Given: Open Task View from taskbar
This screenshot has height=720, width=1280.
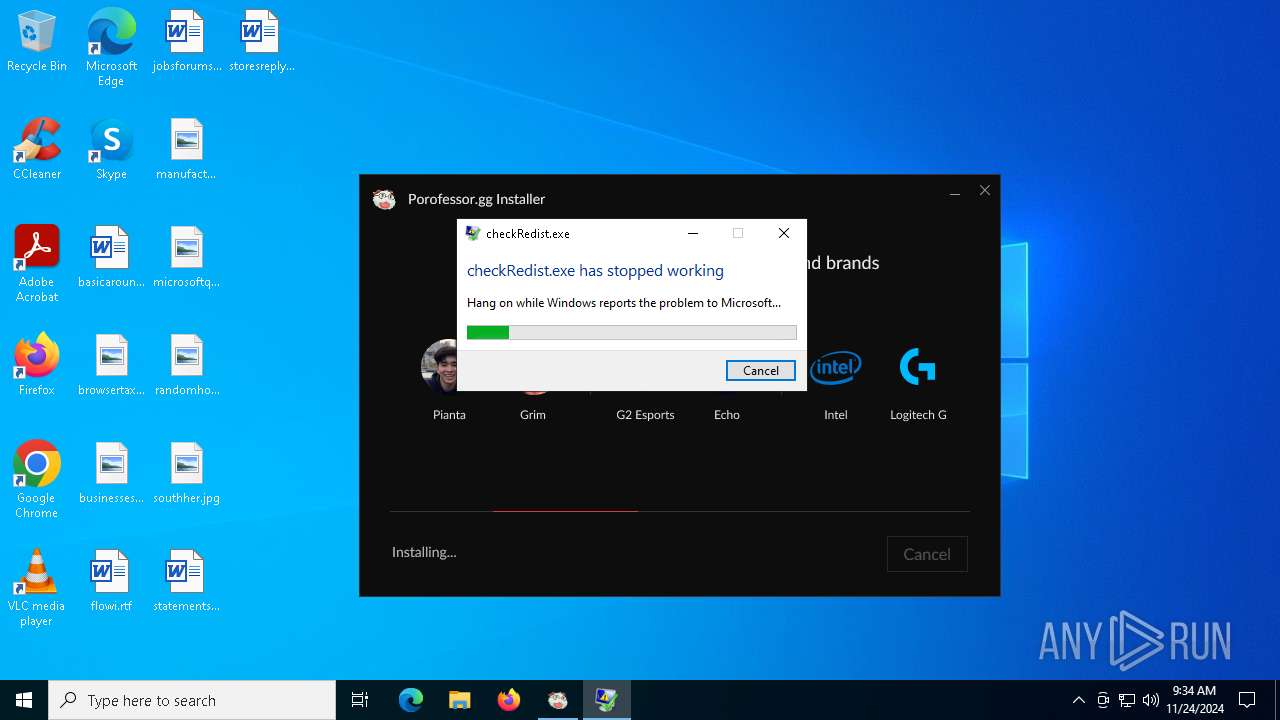Looking at the screenshot, I should 360,700.
